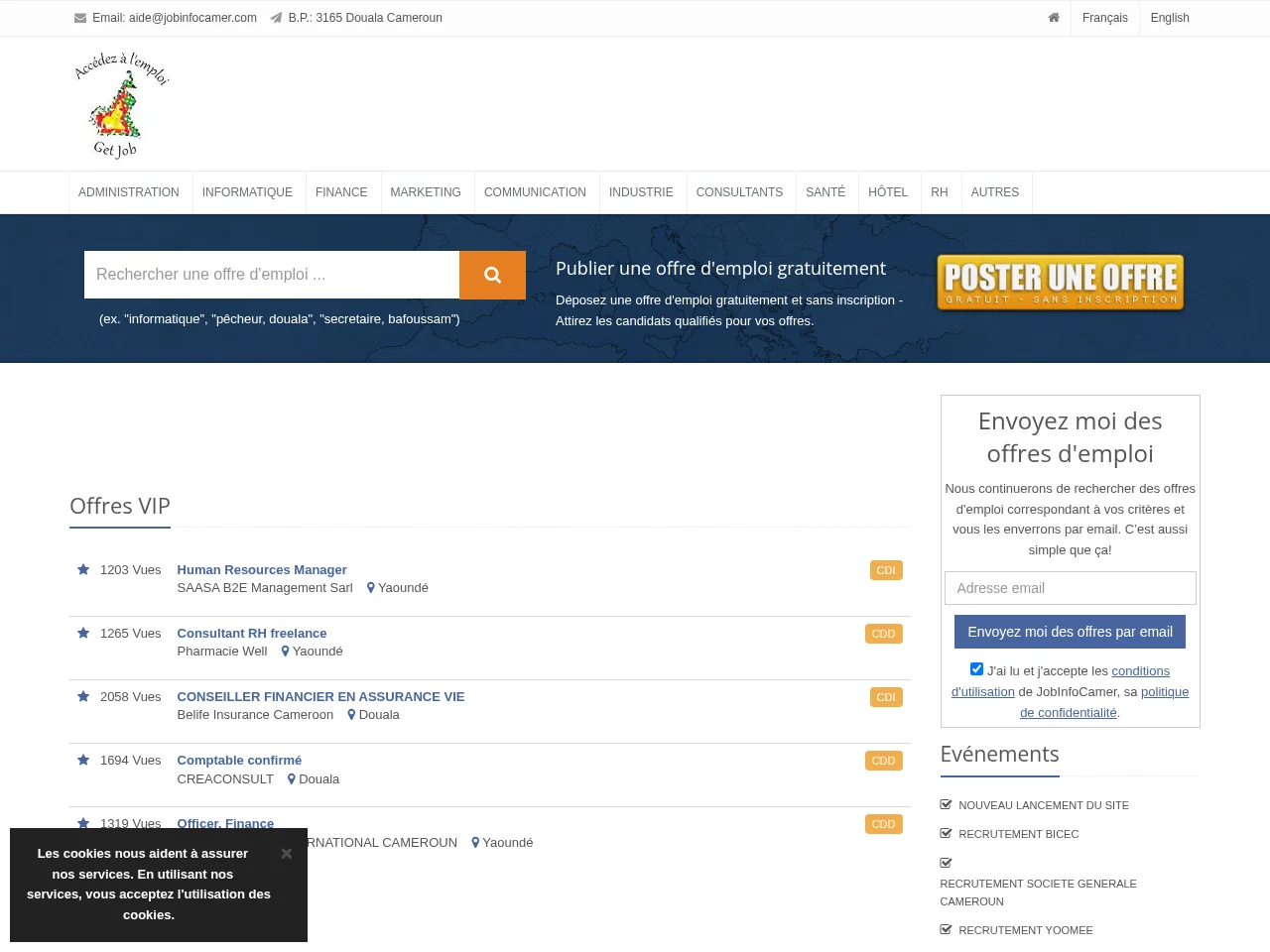Click location pin next to Yaoundé for SAASA
Image resolution: width=1270 pixels, height=952 pixels.
(x=371, y=588)
